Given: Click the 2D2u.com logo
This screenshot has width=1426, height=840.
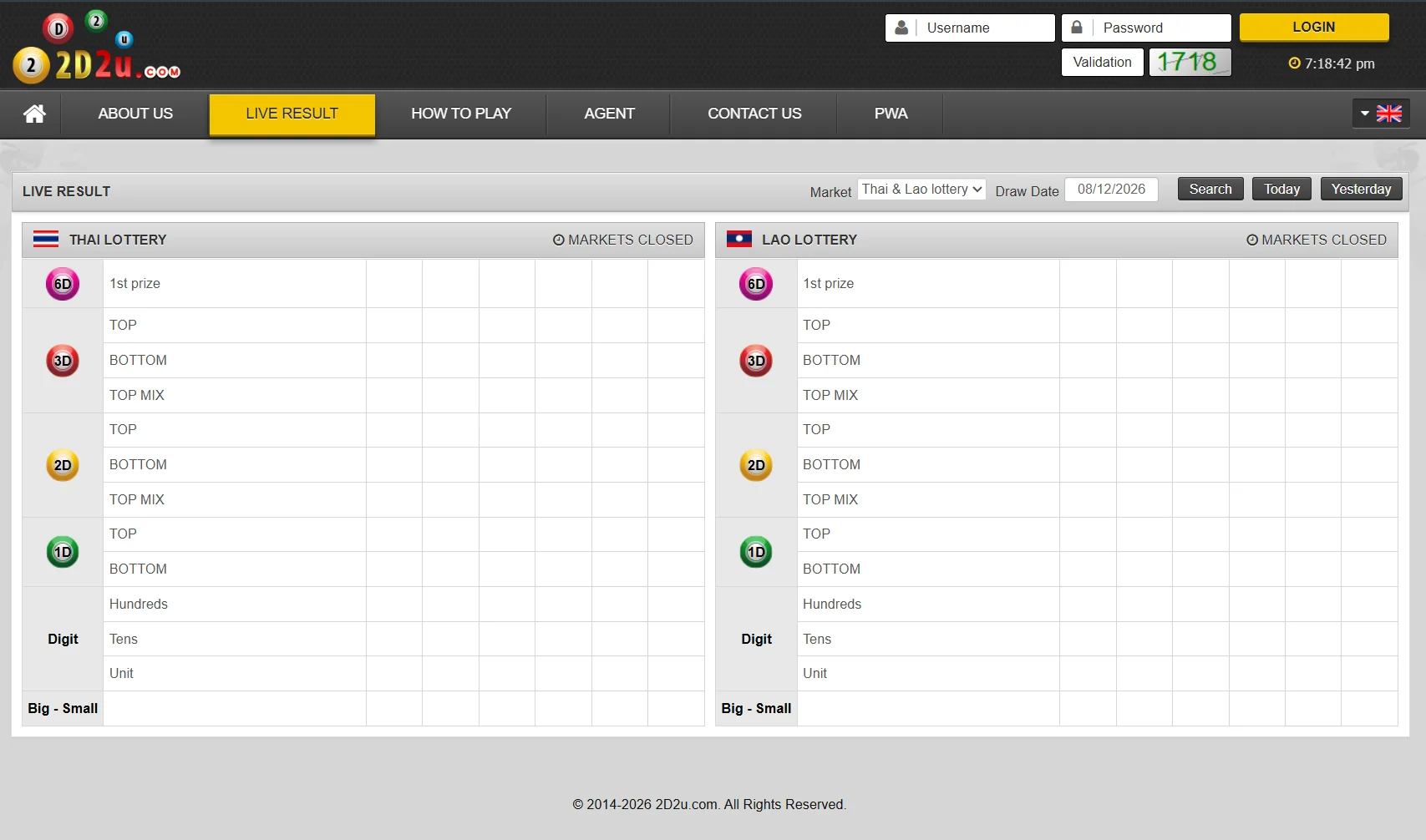Looking at the screenshot, I should pos(97,47).
